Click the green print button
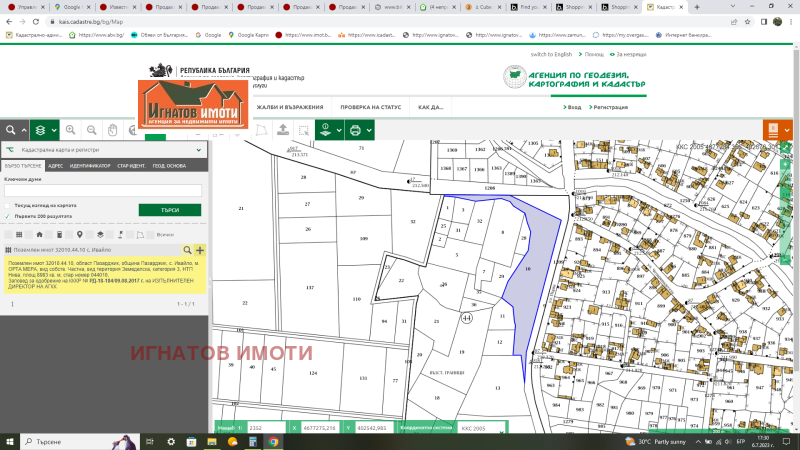This screenshot has width=800, height=450. (354, 130)
